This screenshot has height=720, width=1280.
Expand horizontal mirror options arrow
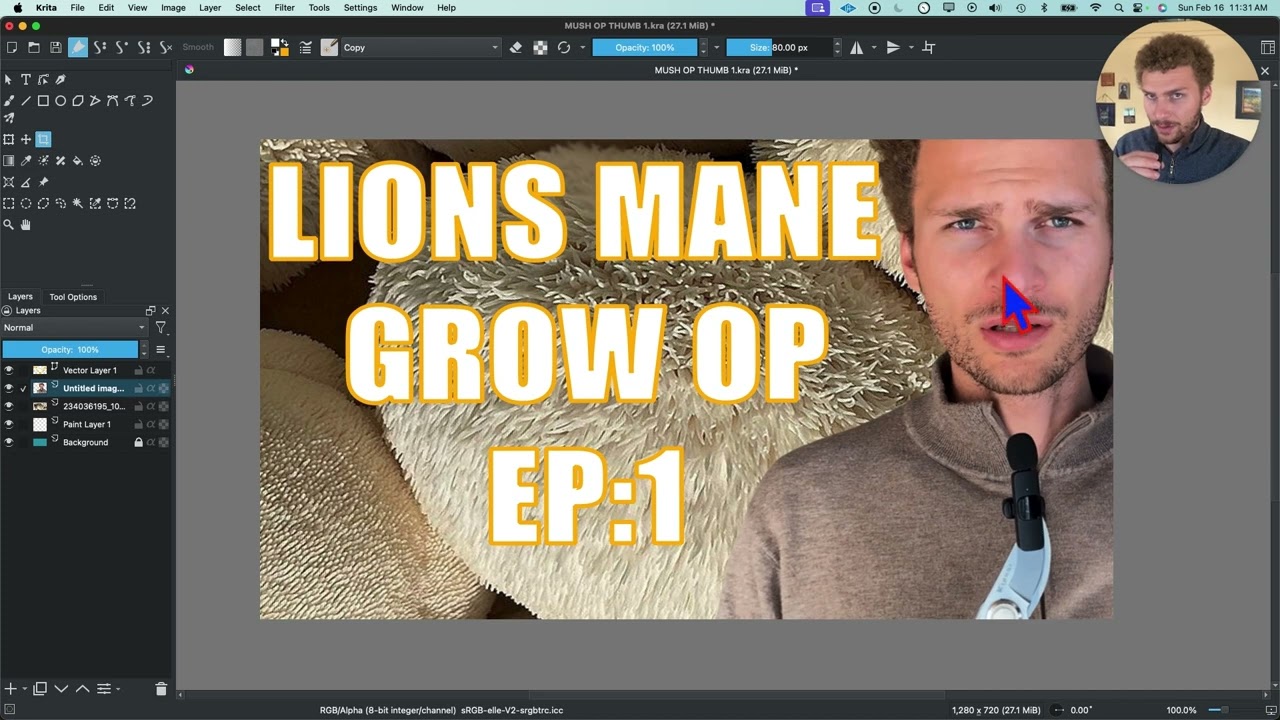click(874, 47)
